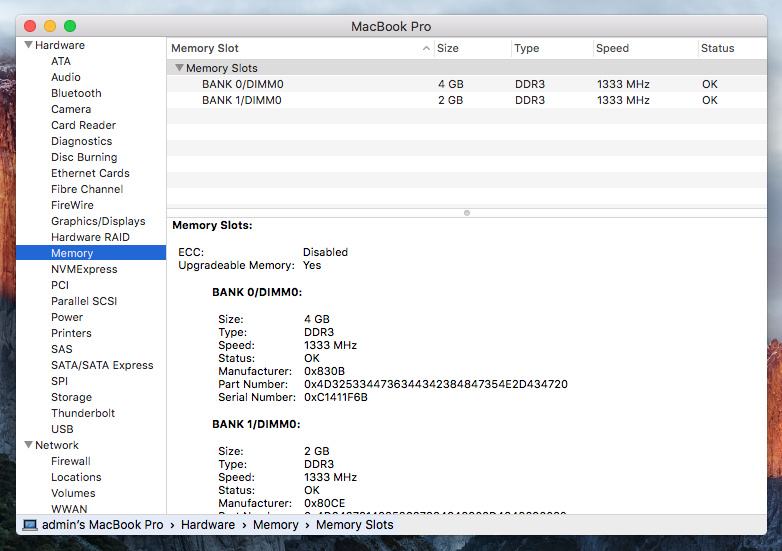Choose the USB sidebar item
The image size is (782, 551).
62,429
